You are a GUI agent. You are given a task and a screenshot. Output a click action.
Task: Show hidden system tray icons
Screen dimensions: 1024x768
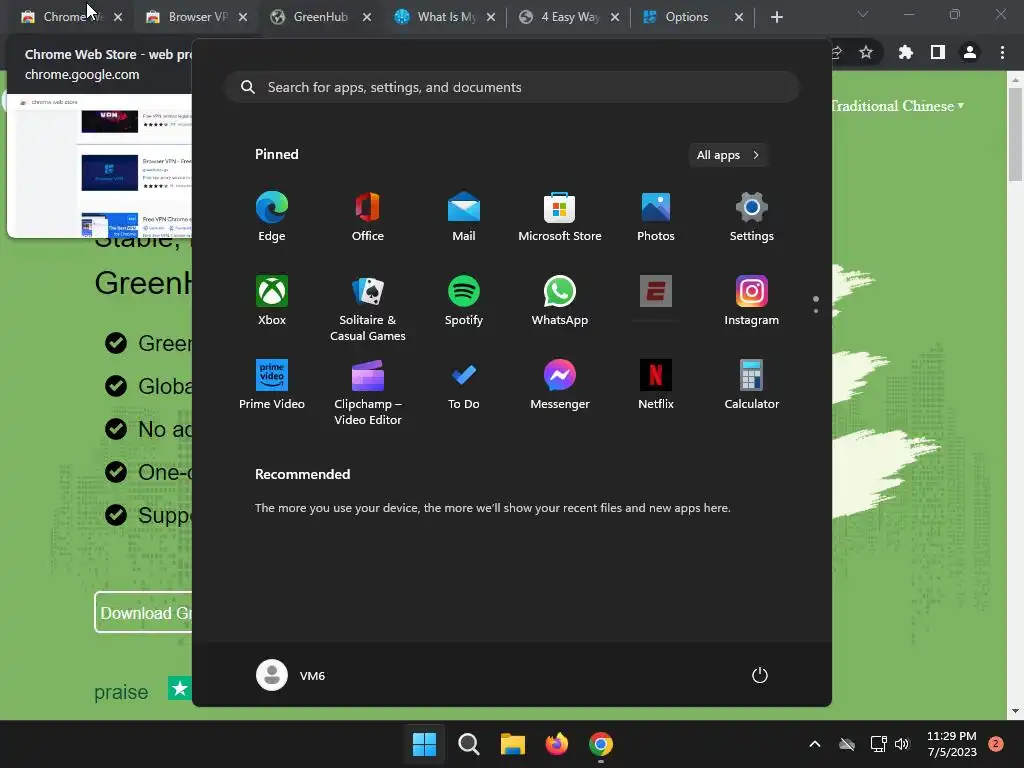(x=815, y=744)
